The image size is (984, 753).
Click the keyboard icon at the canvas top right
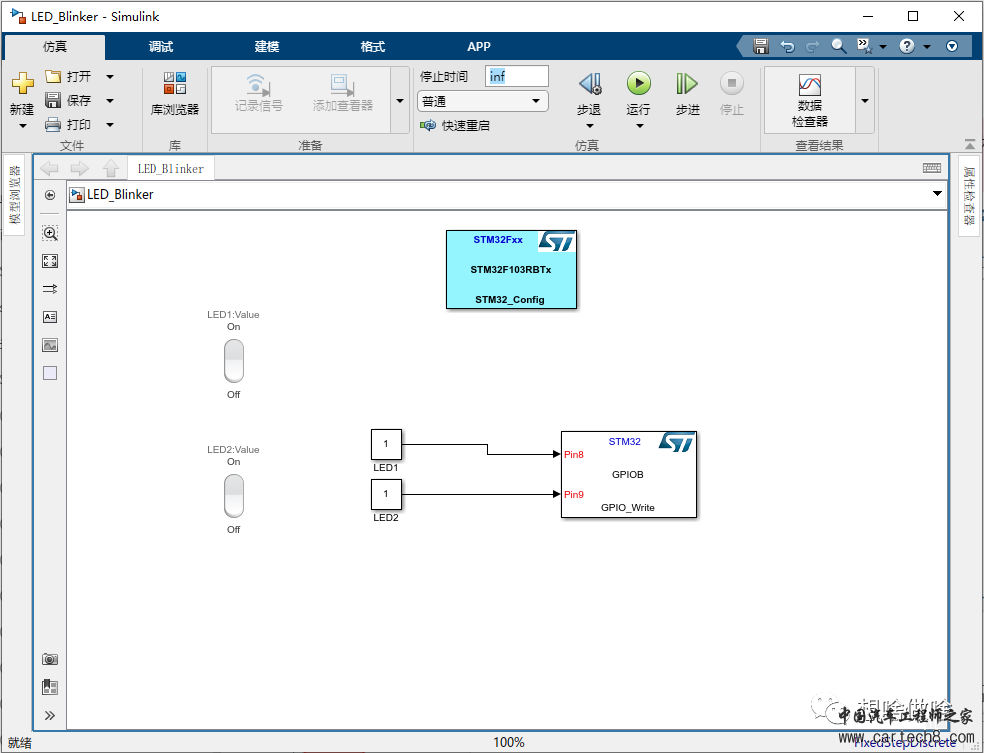[x=932, y=168]
